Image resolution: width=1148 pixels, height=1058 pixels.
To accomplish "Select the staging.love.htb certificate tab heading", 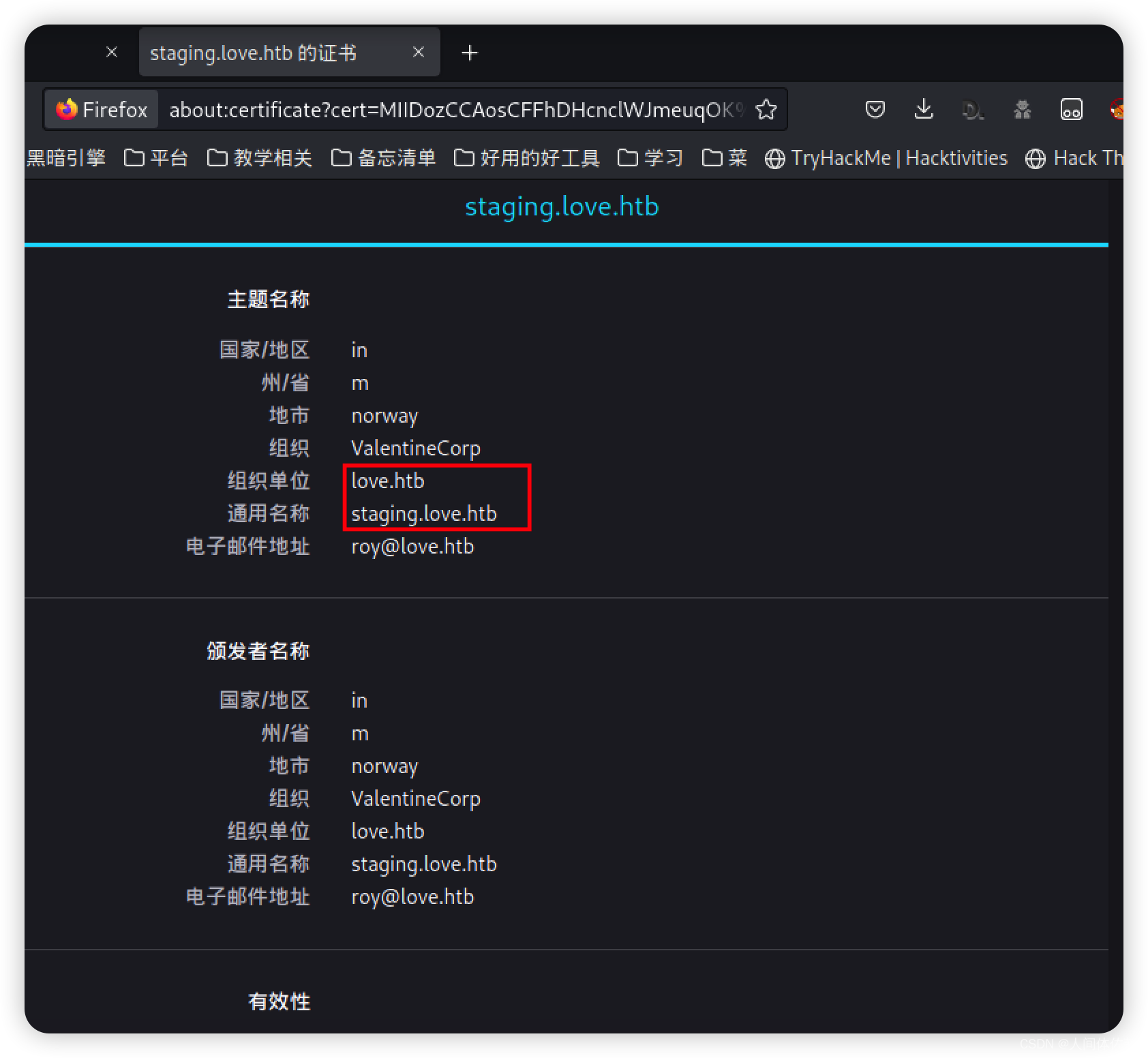I will click(x=562, y=207).
